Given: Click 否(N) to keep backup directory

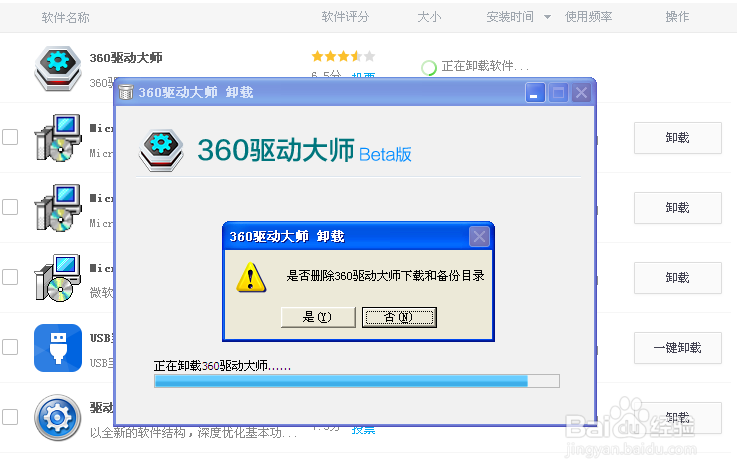Looking at the screenshot, I should [x=400, y=317].
